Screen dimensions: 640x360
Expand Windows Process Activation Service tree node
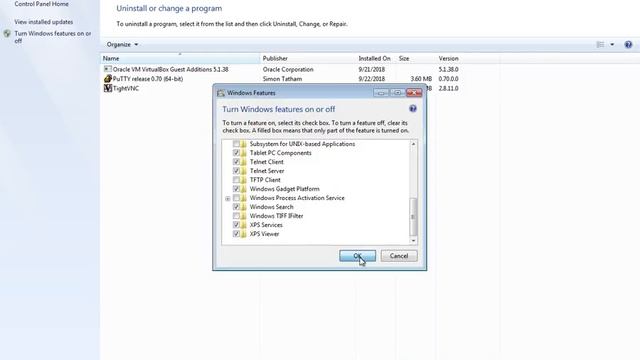pyautogui.click(x=227, y=198)
